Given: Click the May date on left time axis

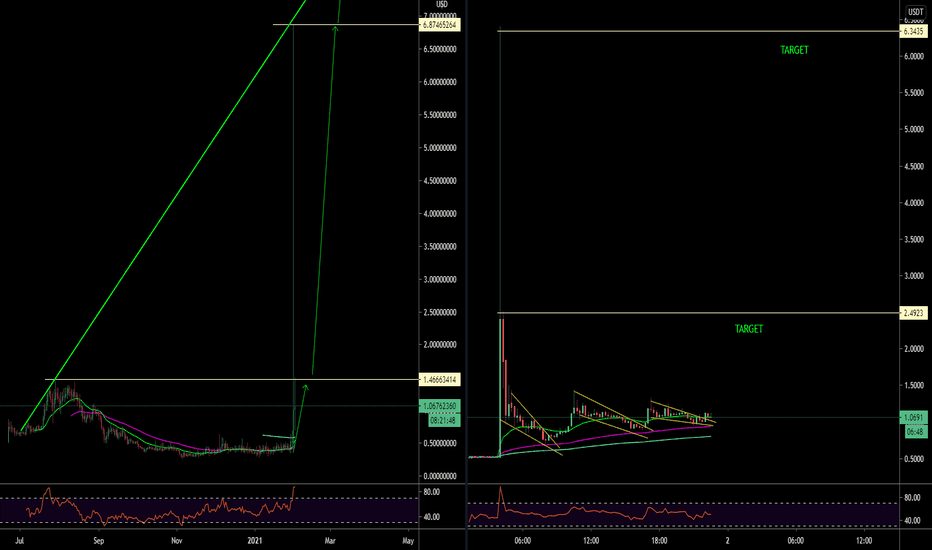Looking at the screenshot, I should 408,540.
